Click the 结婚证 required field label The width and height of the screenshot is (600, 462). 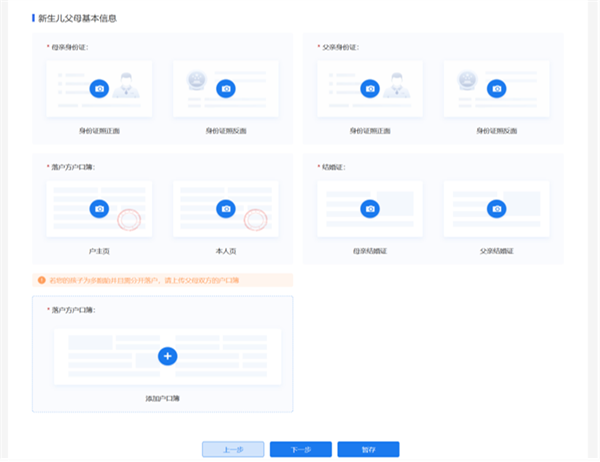click(x=335, y=166)
